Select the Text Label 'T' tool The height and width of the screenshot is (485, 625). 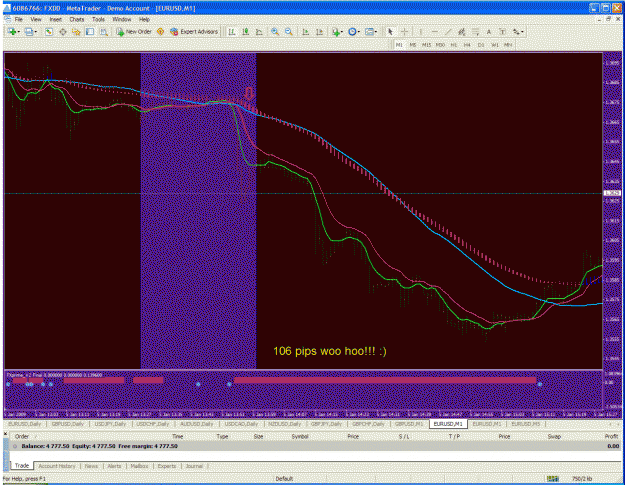(x=502, y=32)
